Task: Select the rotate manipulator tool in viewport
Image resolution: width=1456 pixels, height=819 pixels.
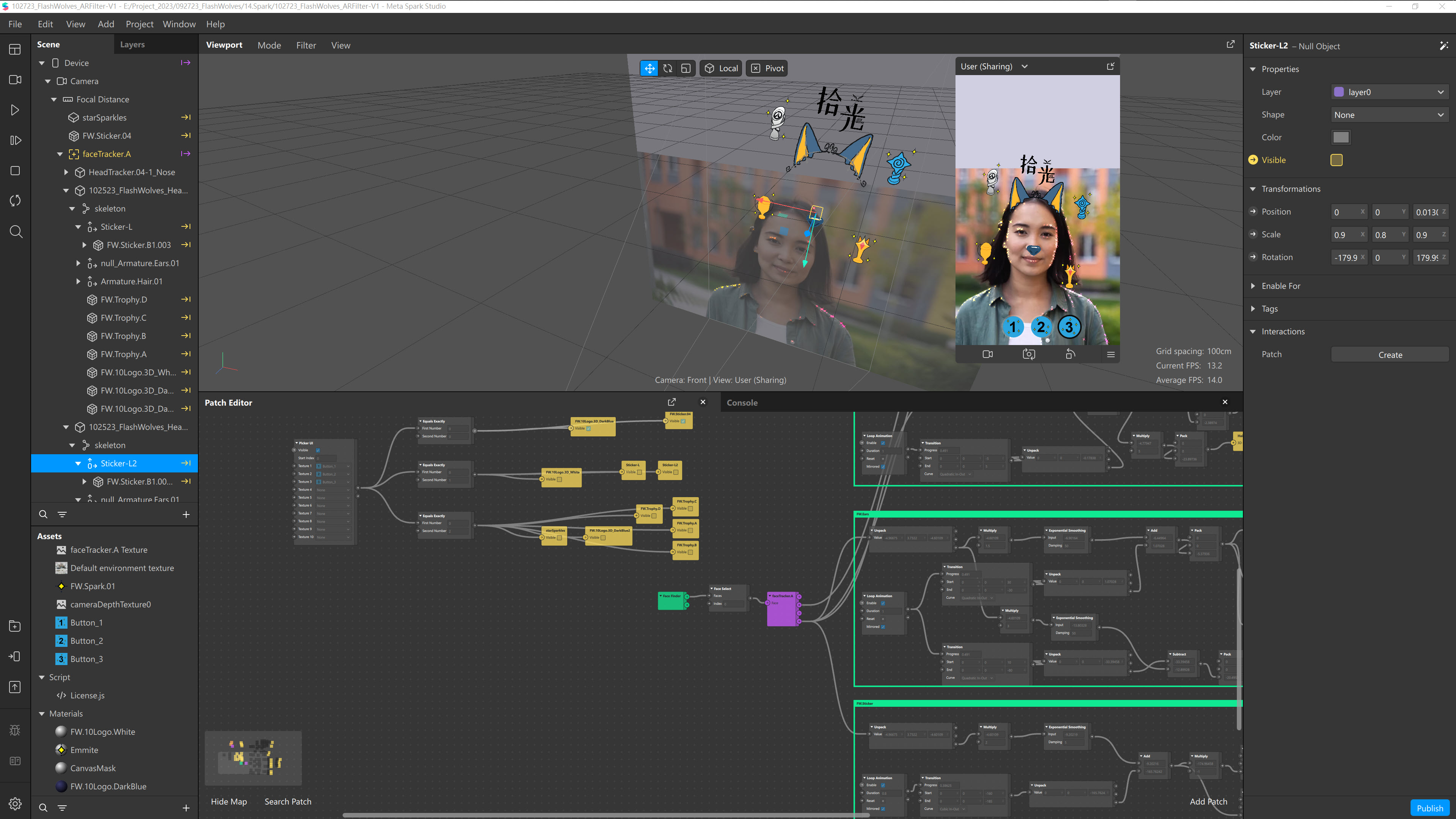Action: tap(667, 68)
